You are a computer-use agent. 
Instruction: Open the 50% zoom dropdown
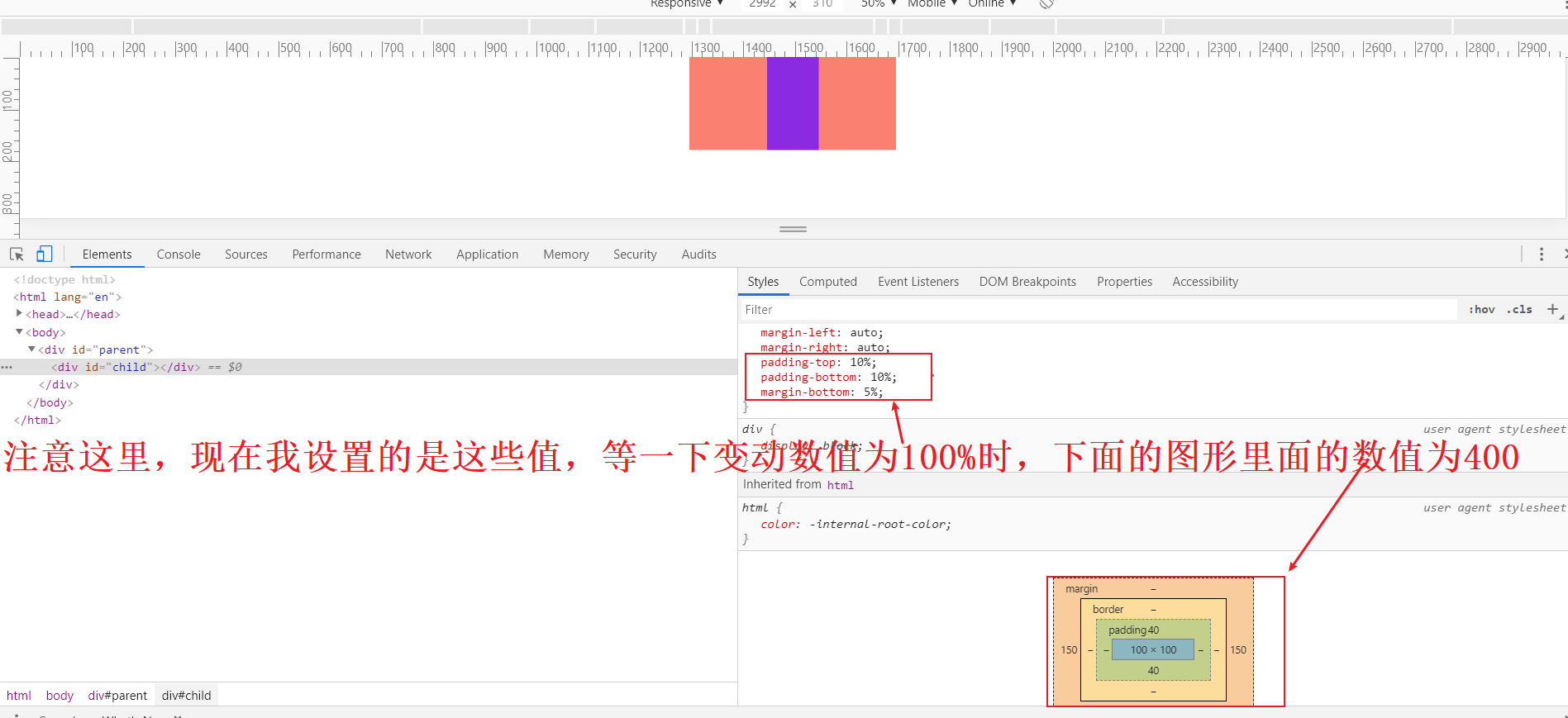click(x=879, y=3)
